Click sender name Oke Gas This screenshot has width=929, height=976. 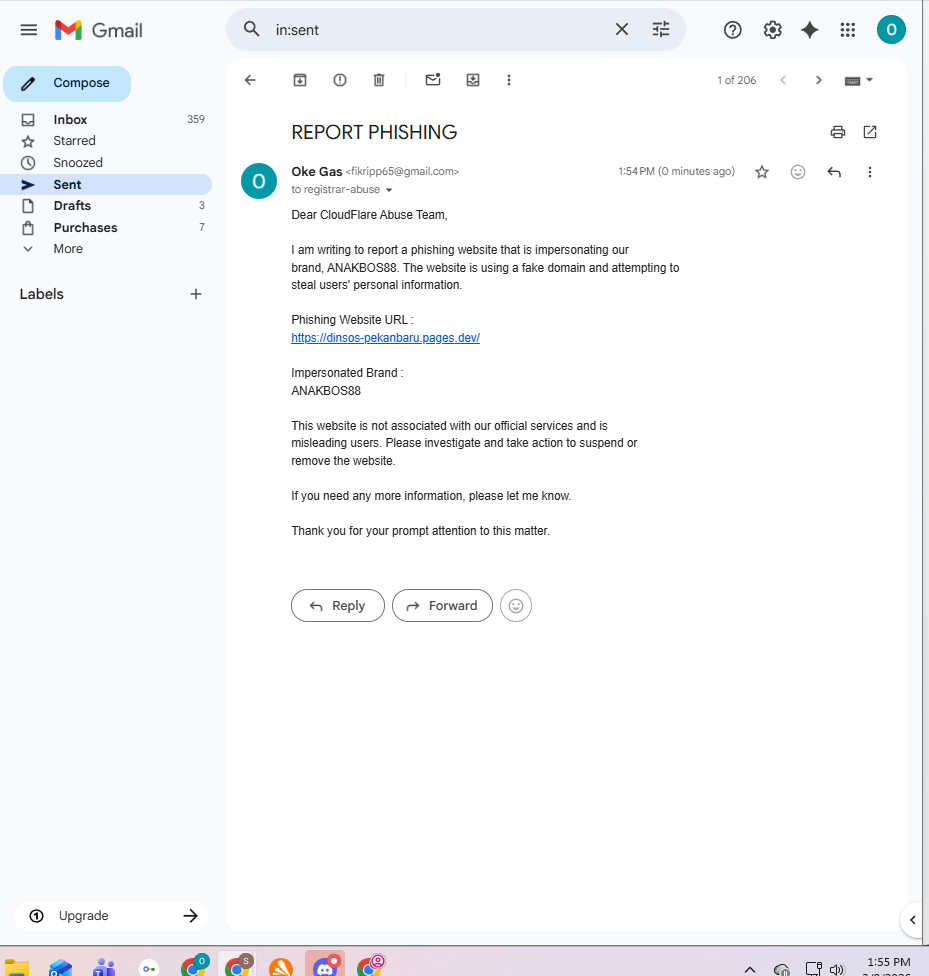[x=317, y=171]
